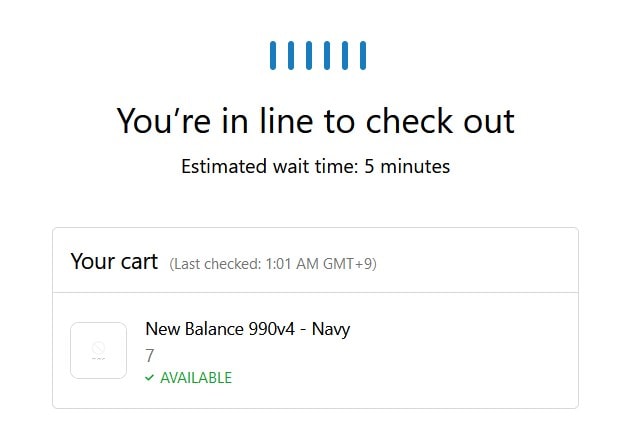Click the second blue loading bar from left
Viewport: 631px width, 437px height.
click(290, 55)
